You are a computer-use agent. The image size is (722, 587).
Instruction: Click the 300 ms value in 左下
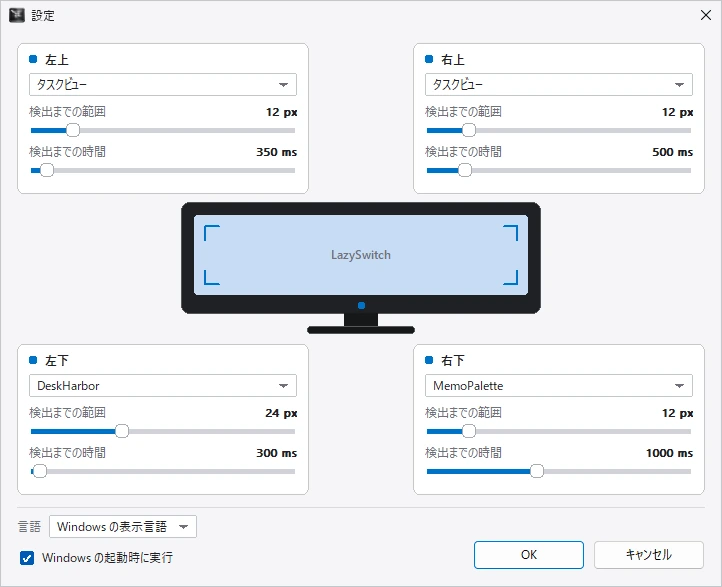point(277,453)
